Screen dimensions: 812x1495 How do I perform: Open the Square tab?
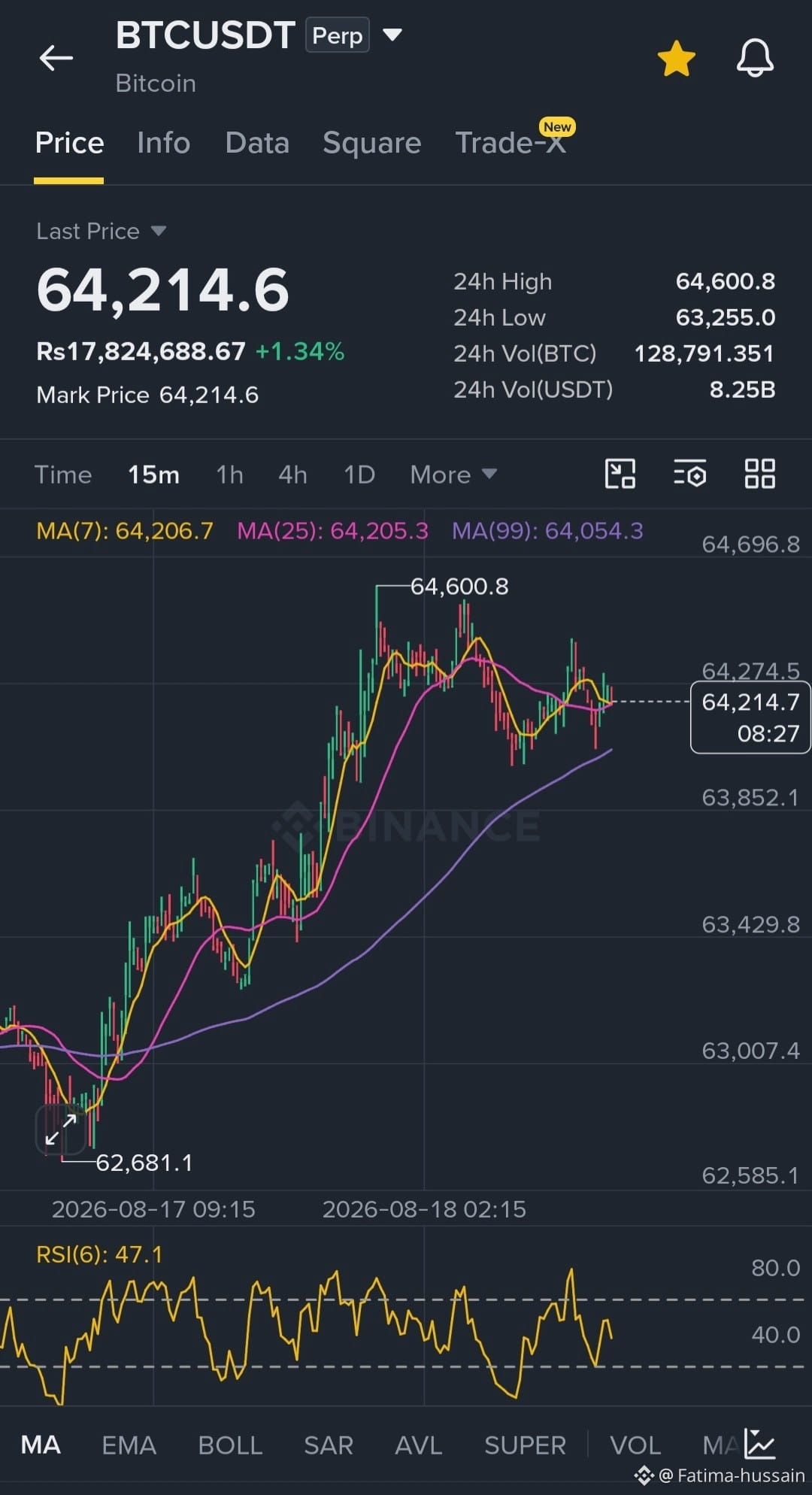[371, 143]
